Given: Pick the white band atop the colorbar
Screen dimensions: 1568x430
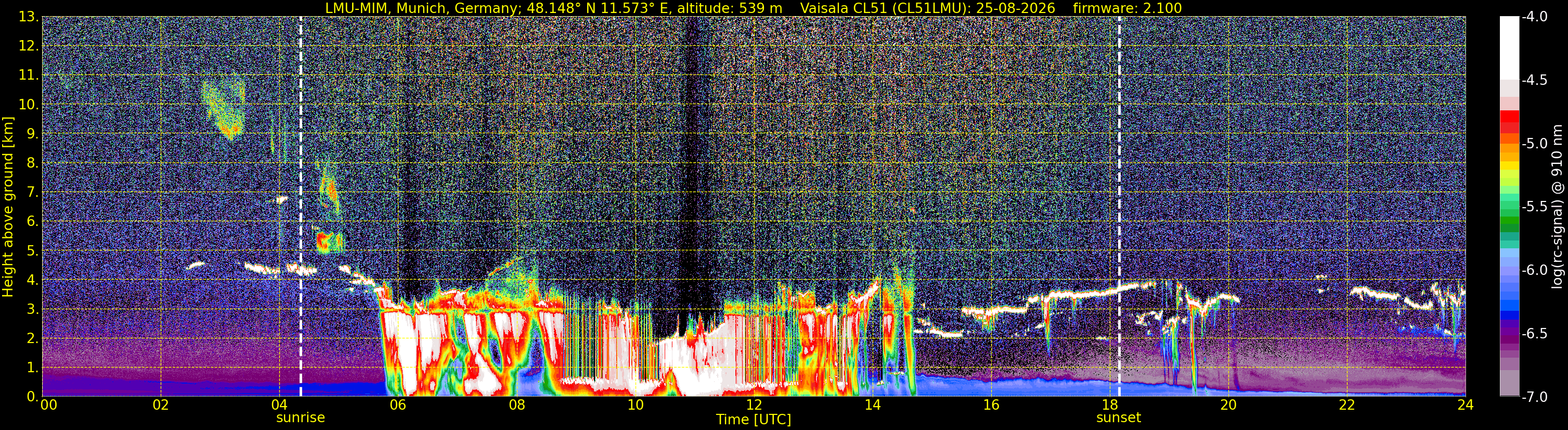Looking at the screenshot, I should point(1510,47).
